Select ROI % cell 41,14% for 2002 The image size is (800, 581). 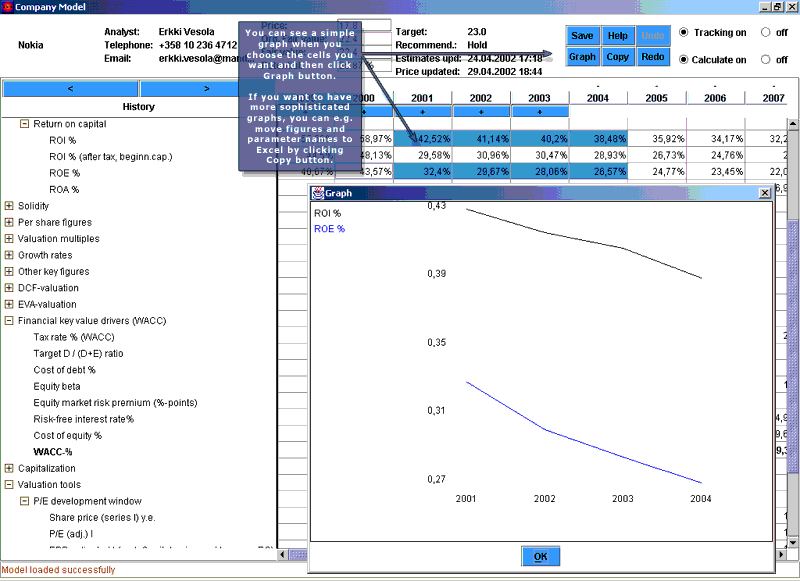point(481,138)
